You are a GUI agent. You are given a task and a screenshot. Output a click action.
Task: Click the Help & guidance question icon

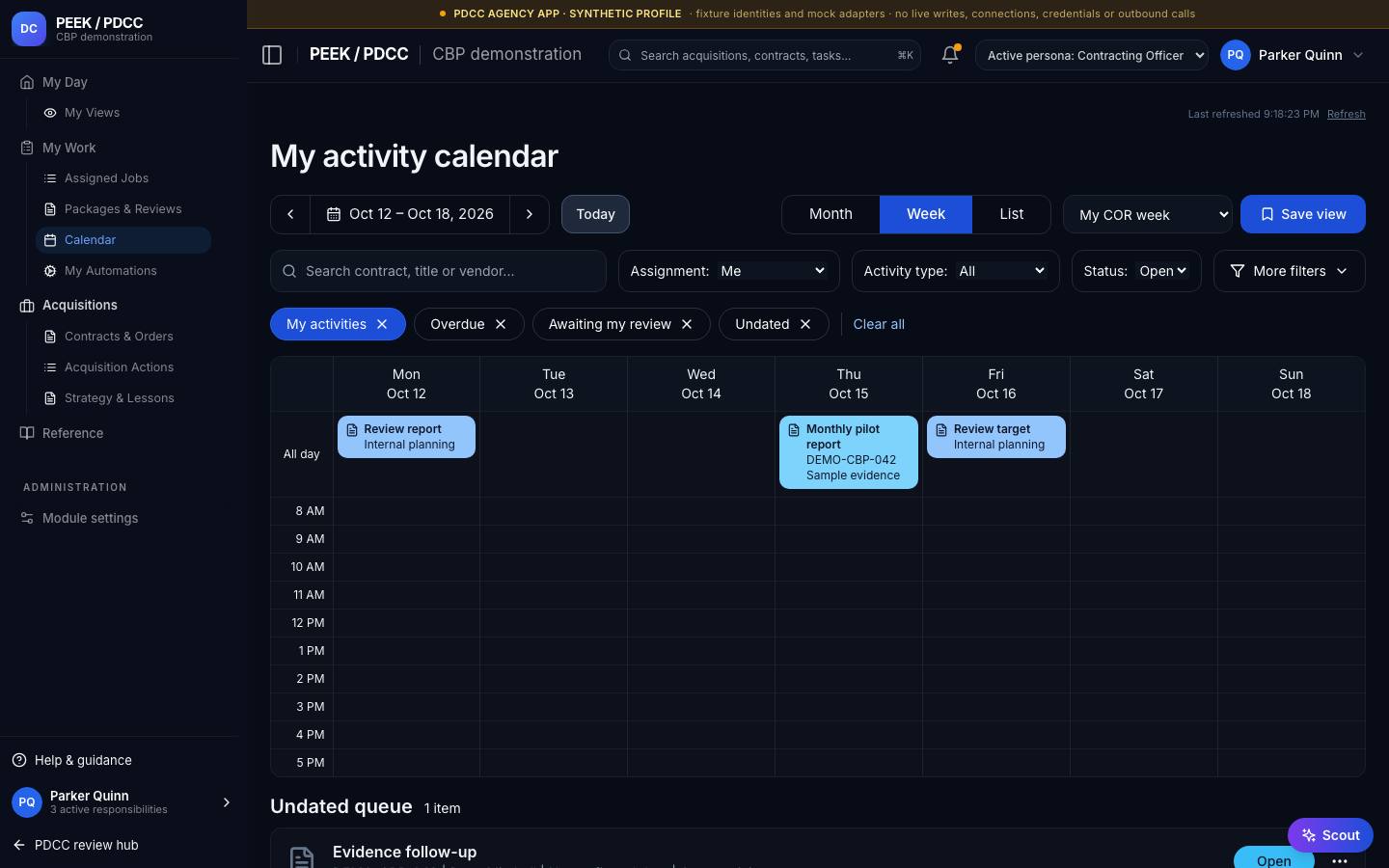(19, 760)
